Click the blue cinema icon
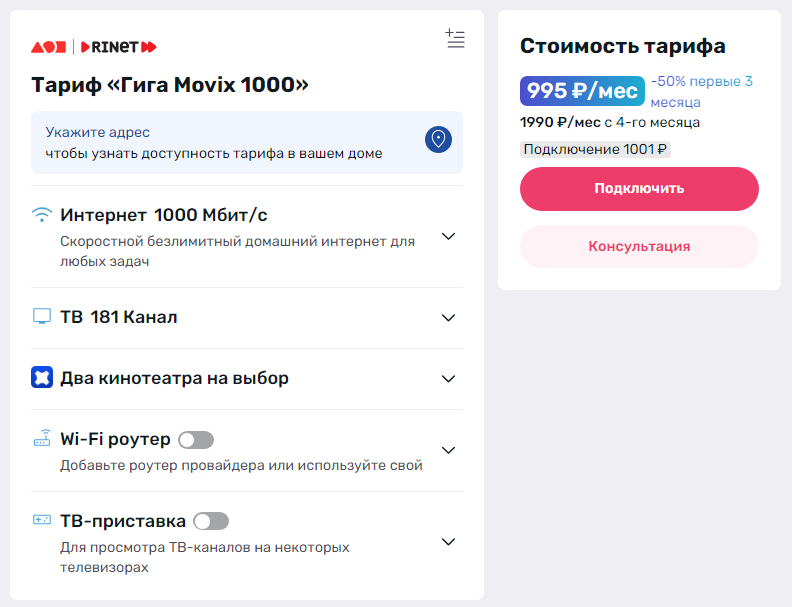This screenshot has height=607, width=792. coord(42,378)
